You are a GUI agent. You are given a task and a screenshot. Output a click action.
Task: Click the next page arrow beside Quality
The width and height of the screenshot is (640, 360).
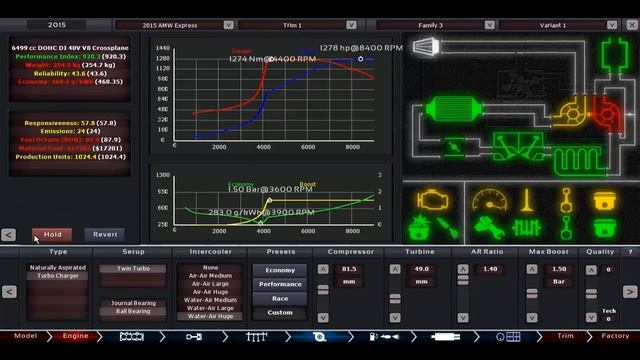pyautogui.click(x=630, y=291)
